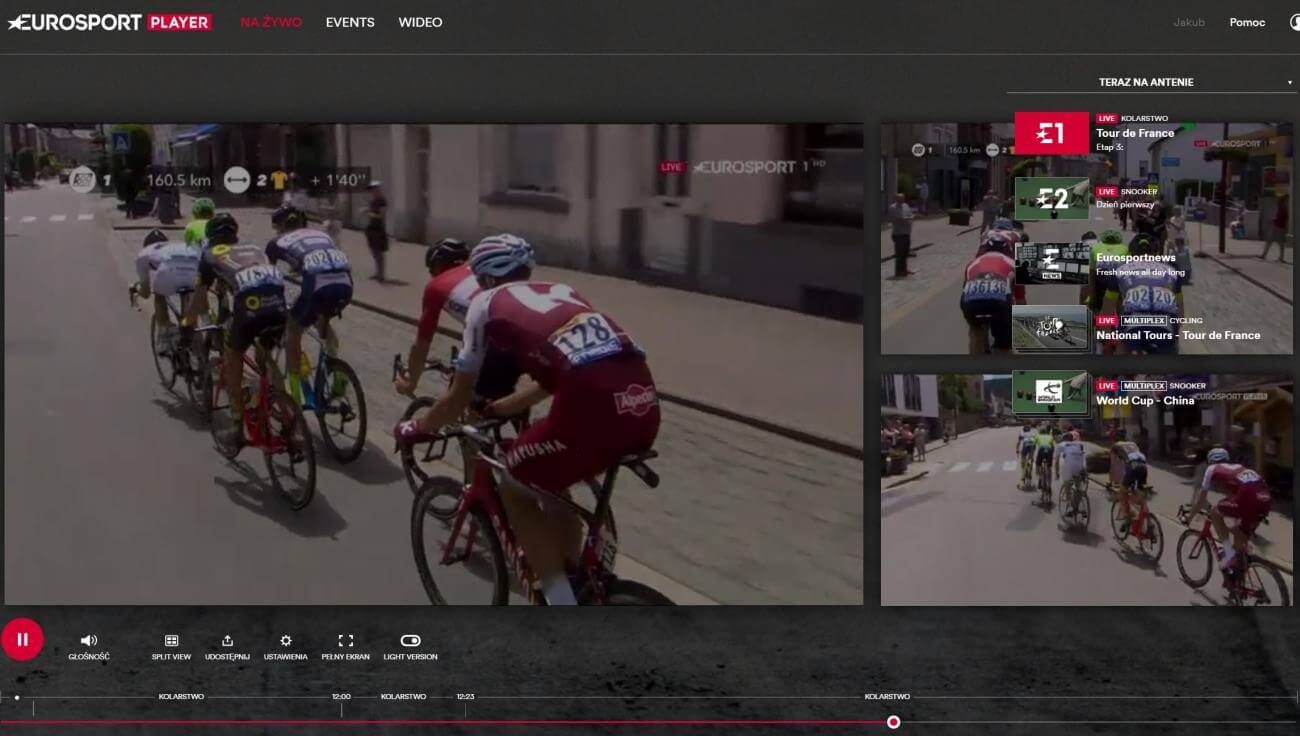
Task: Click 'Fresh news all day long' text
Action: coord(1140,272)
